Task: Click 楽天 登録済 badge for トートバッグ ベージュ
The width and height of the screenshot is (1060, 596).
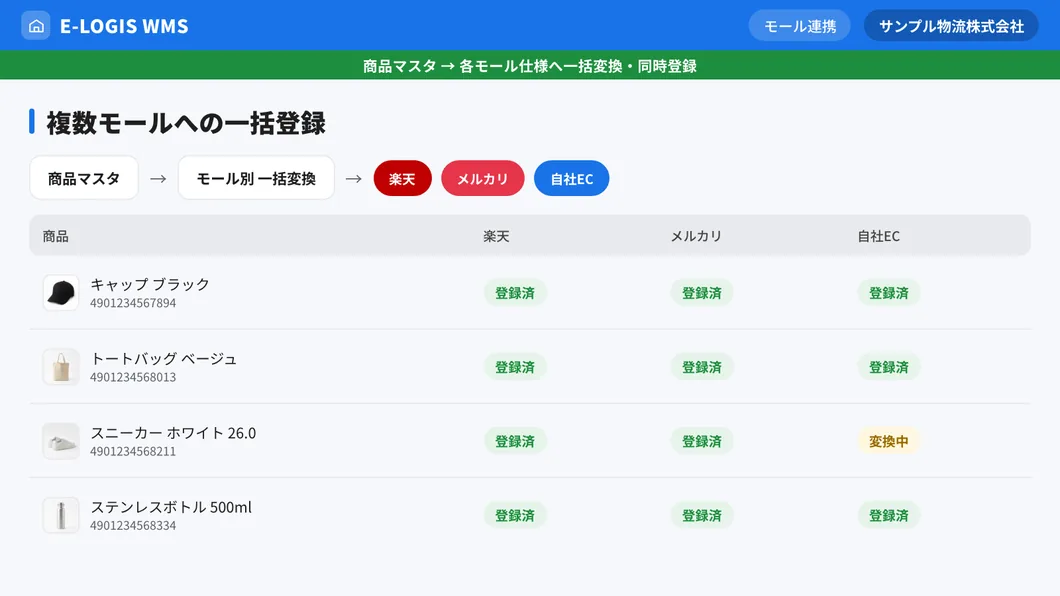Action: pos(515,367)
